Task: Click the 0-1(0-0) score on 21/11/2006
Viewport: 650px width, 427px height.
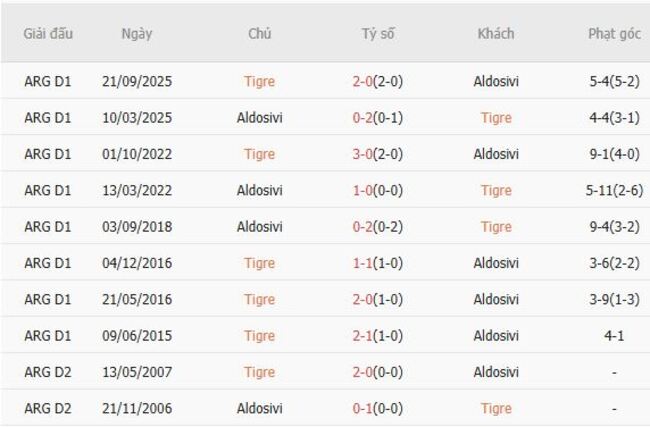Action: [378, 408]
